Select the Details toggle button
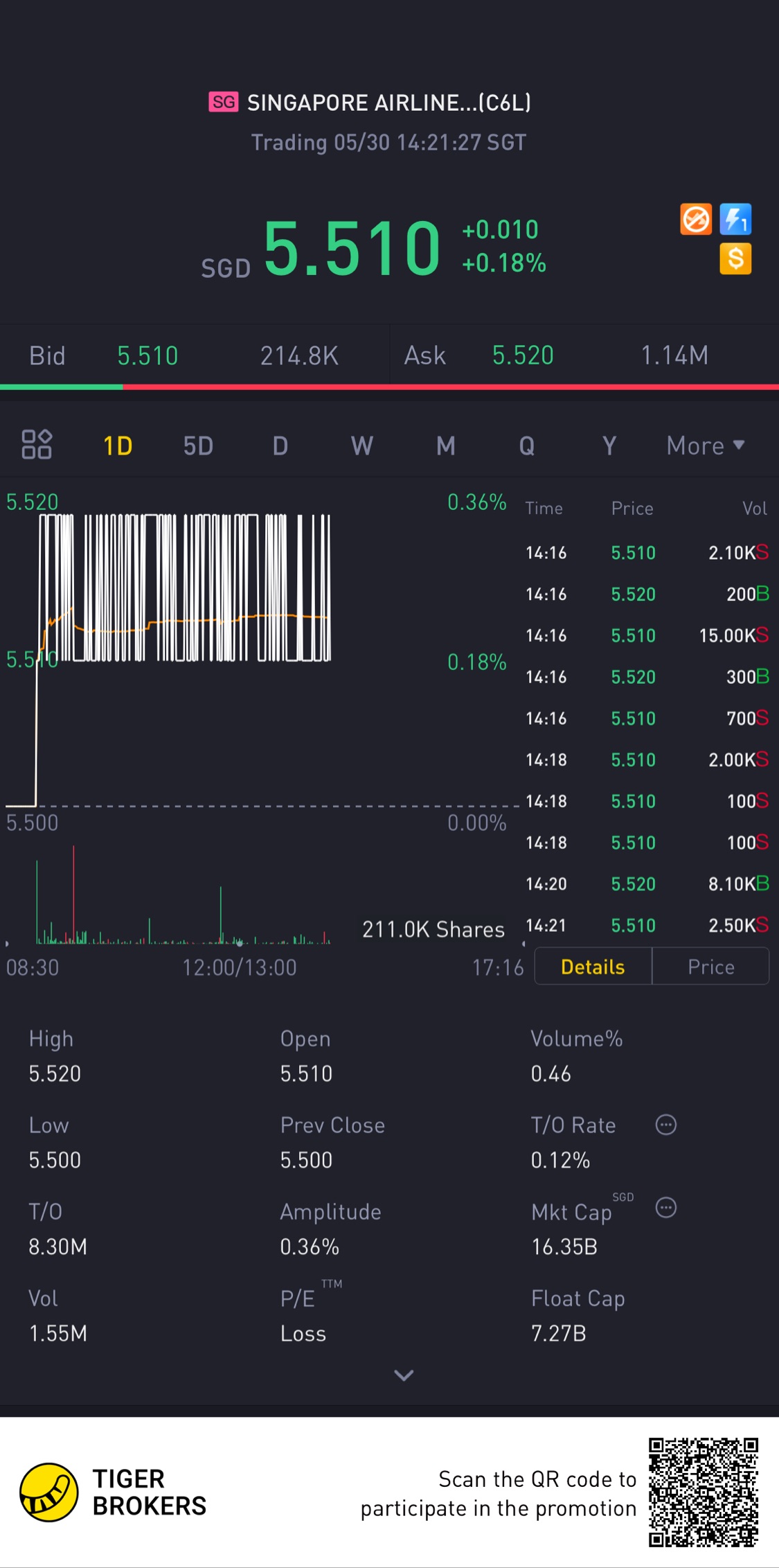This screenshot has height=1568, width=779. 593,967
